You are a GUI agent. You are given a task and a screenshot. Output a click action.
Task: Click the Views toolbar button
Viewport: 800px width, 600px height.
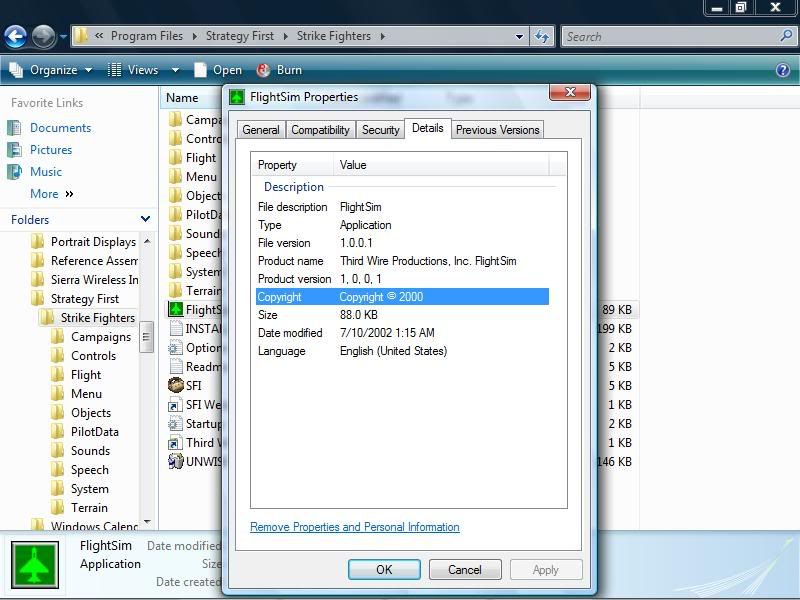133,70
